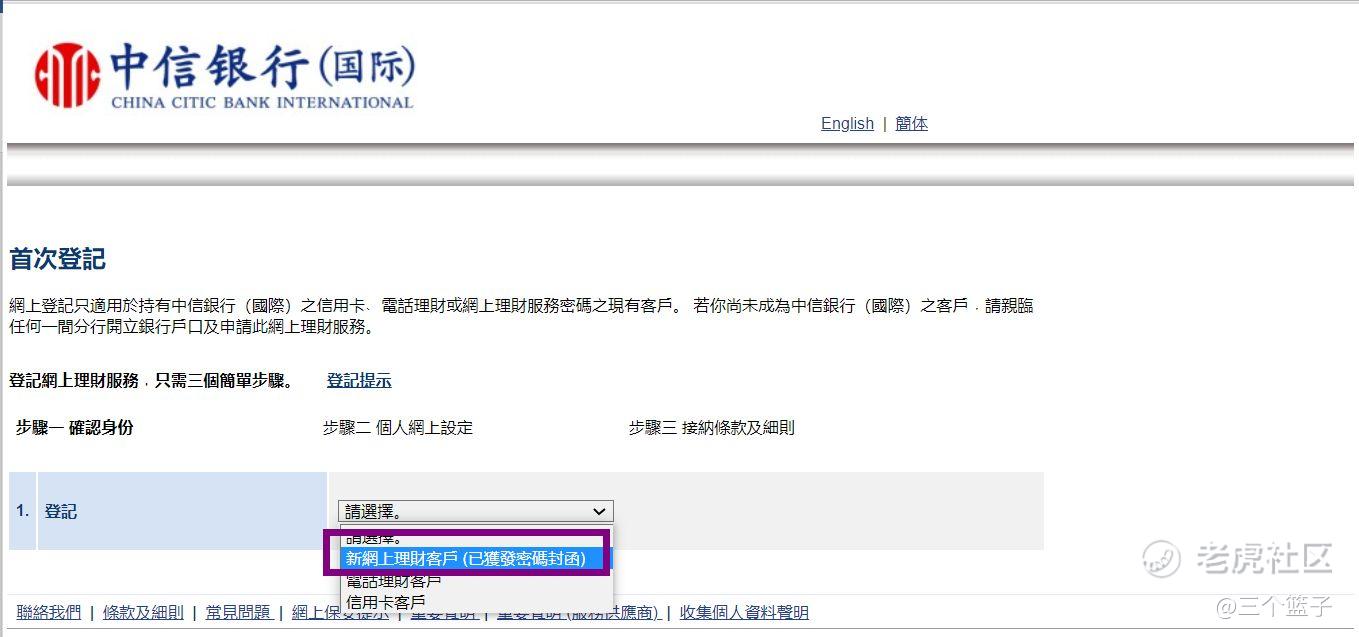The height and width of the screenshot is (637, 1359).
Task: Open 收集個人資料聲明 footer link
Action: click(x=744, y=612)
